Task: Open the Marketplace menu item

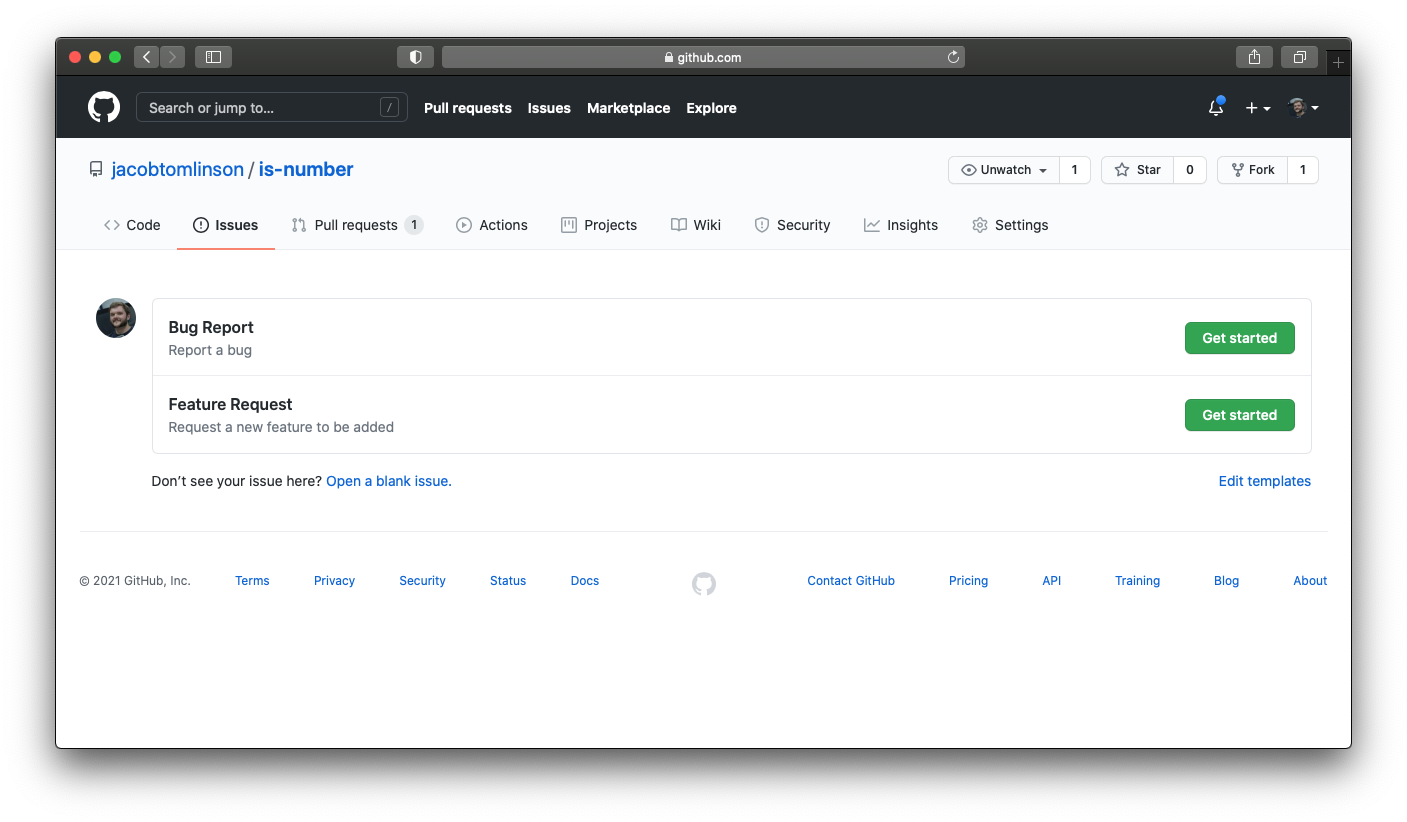Action: (x=628, y=107)
